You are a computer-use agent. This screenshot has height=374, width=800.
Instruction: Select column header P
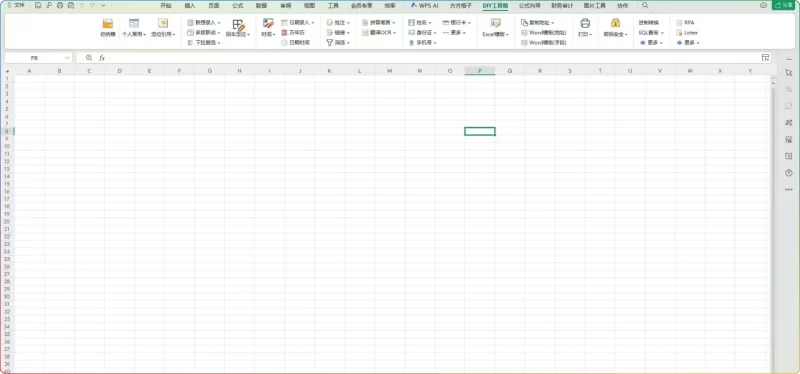(480, 71)
